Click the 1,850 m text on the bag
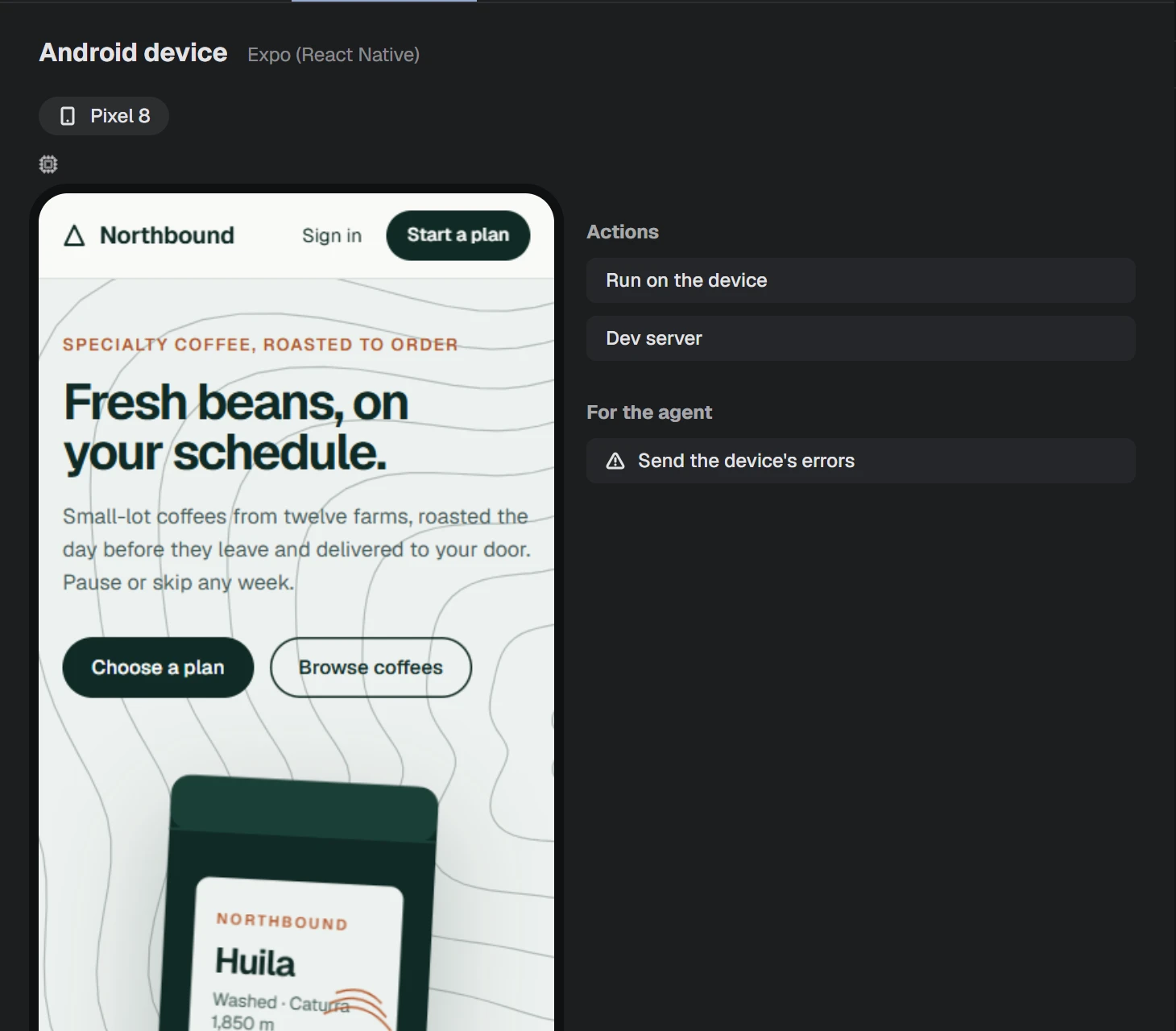Viewport: 1176px width, 1031px height. pyautogui.click(x=242, y=1023)
